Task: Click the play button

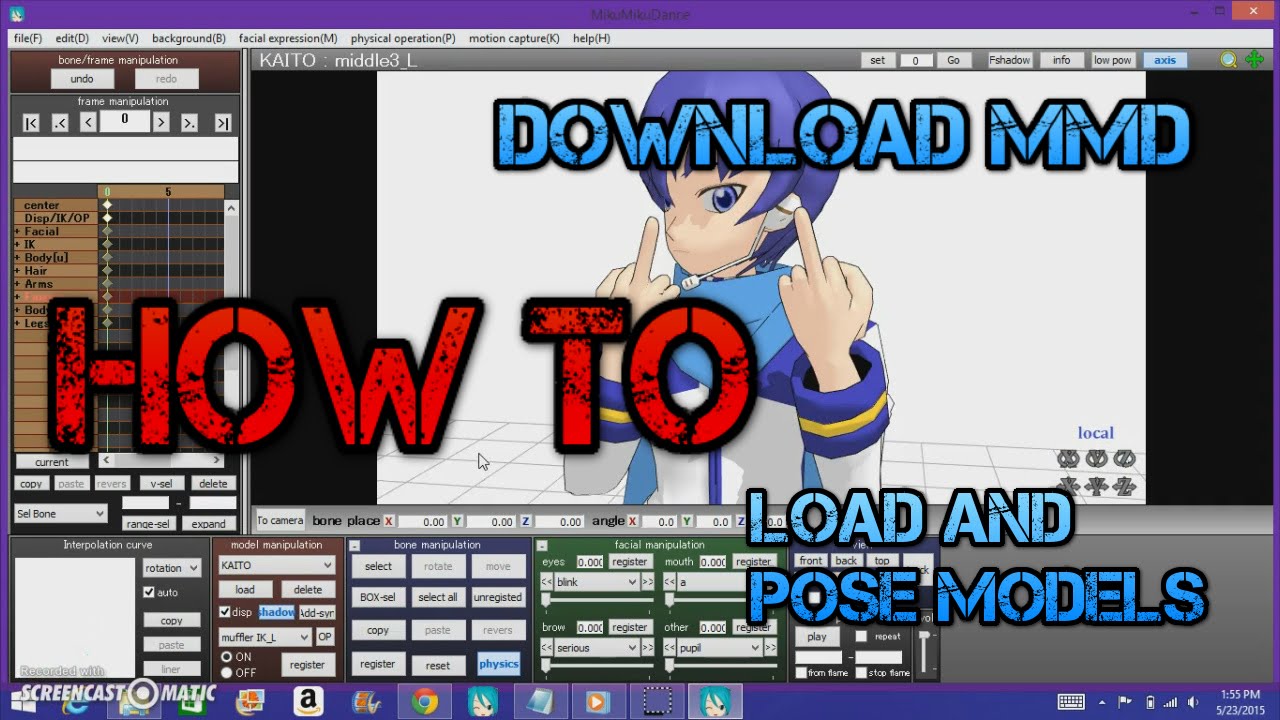Action: coord(817,636)
